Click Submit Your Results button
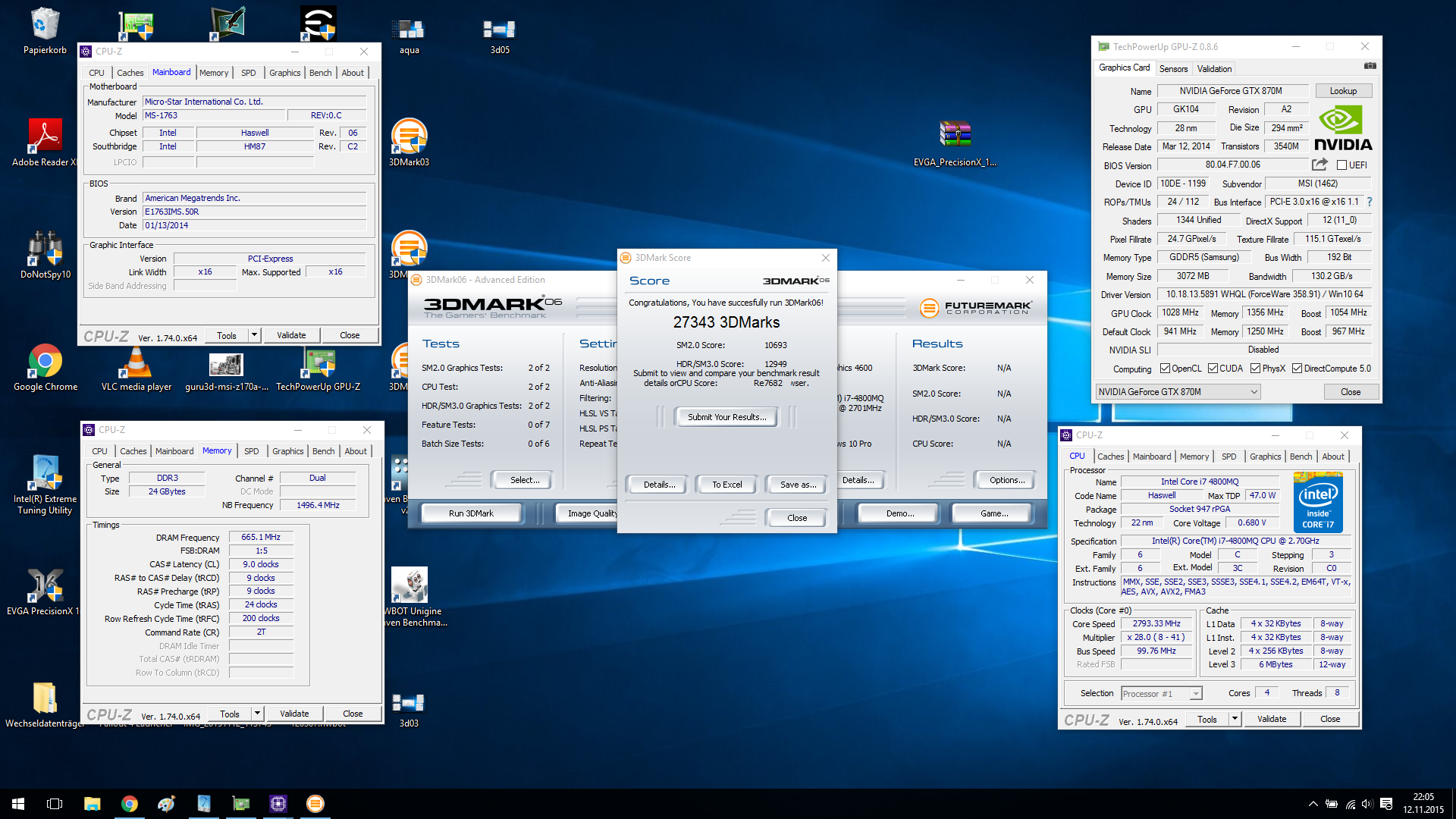Image resolution: width=1456 pixels, height=819 pixels. click(x=726, y=417)
